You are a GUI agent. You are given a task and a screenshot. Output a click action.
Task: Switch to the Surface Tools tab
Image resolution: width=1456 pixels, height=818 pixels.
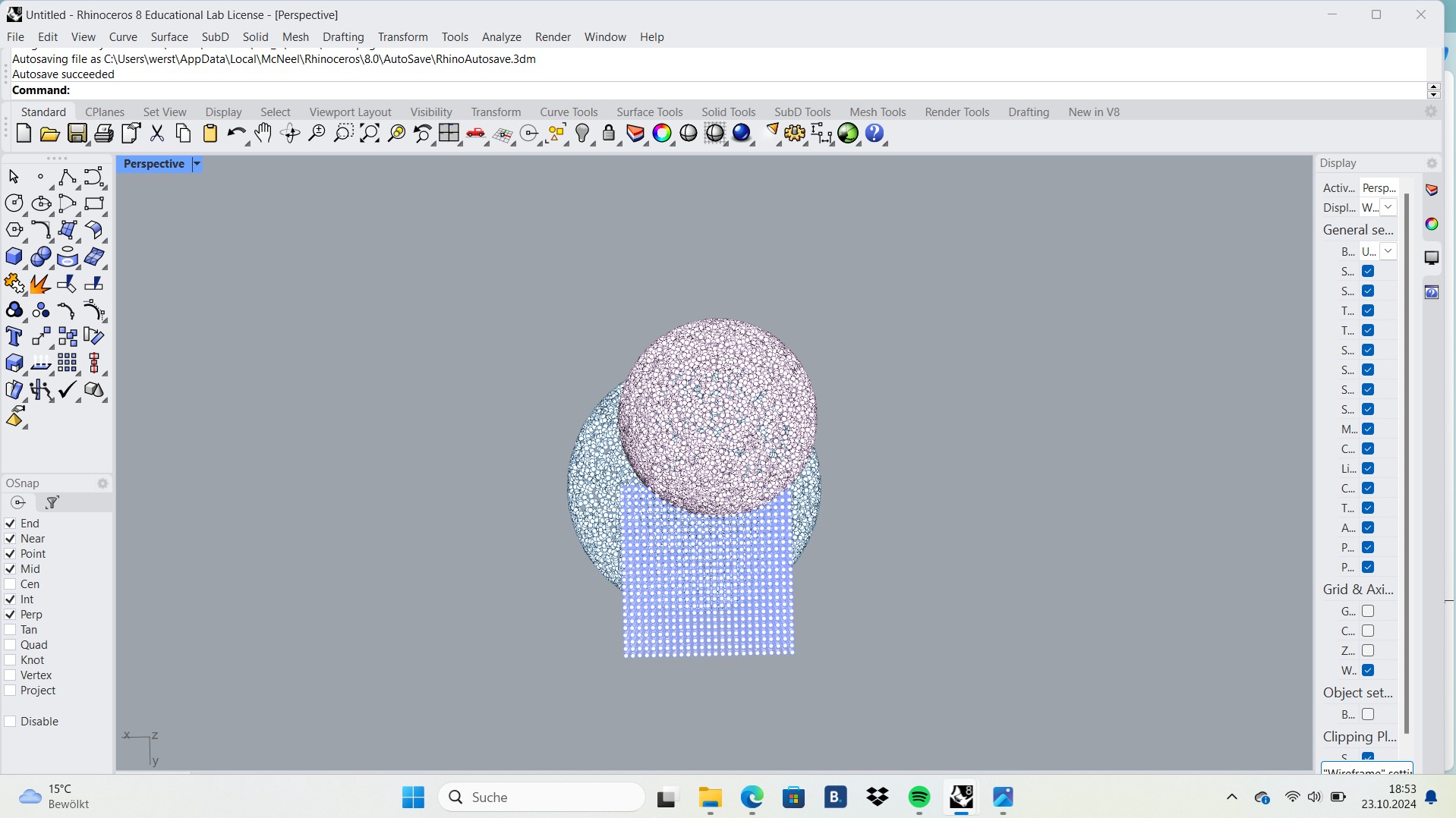650,112
